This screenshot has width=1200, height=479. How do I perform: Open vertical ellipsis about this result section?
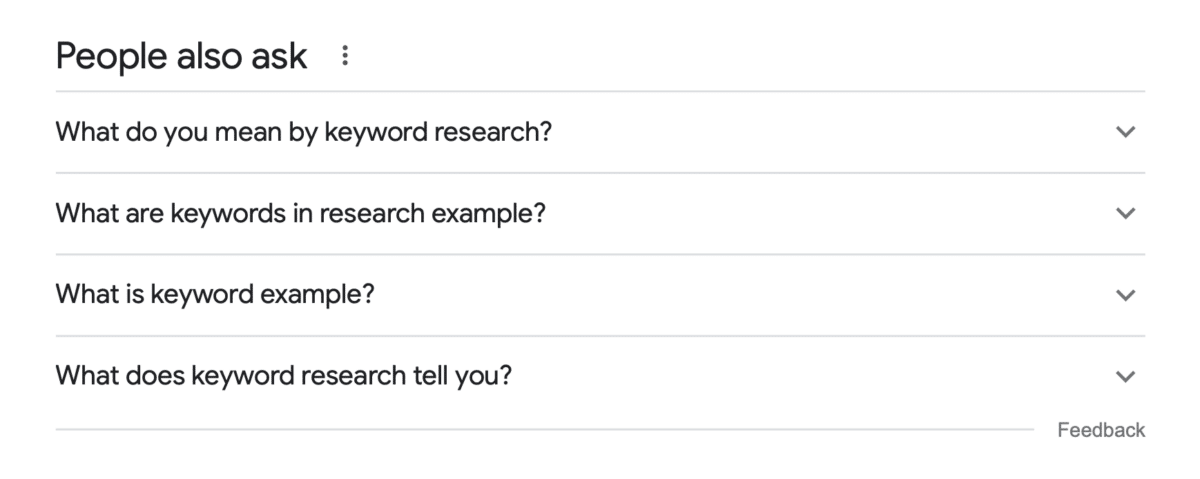click(x=345, y=56)
